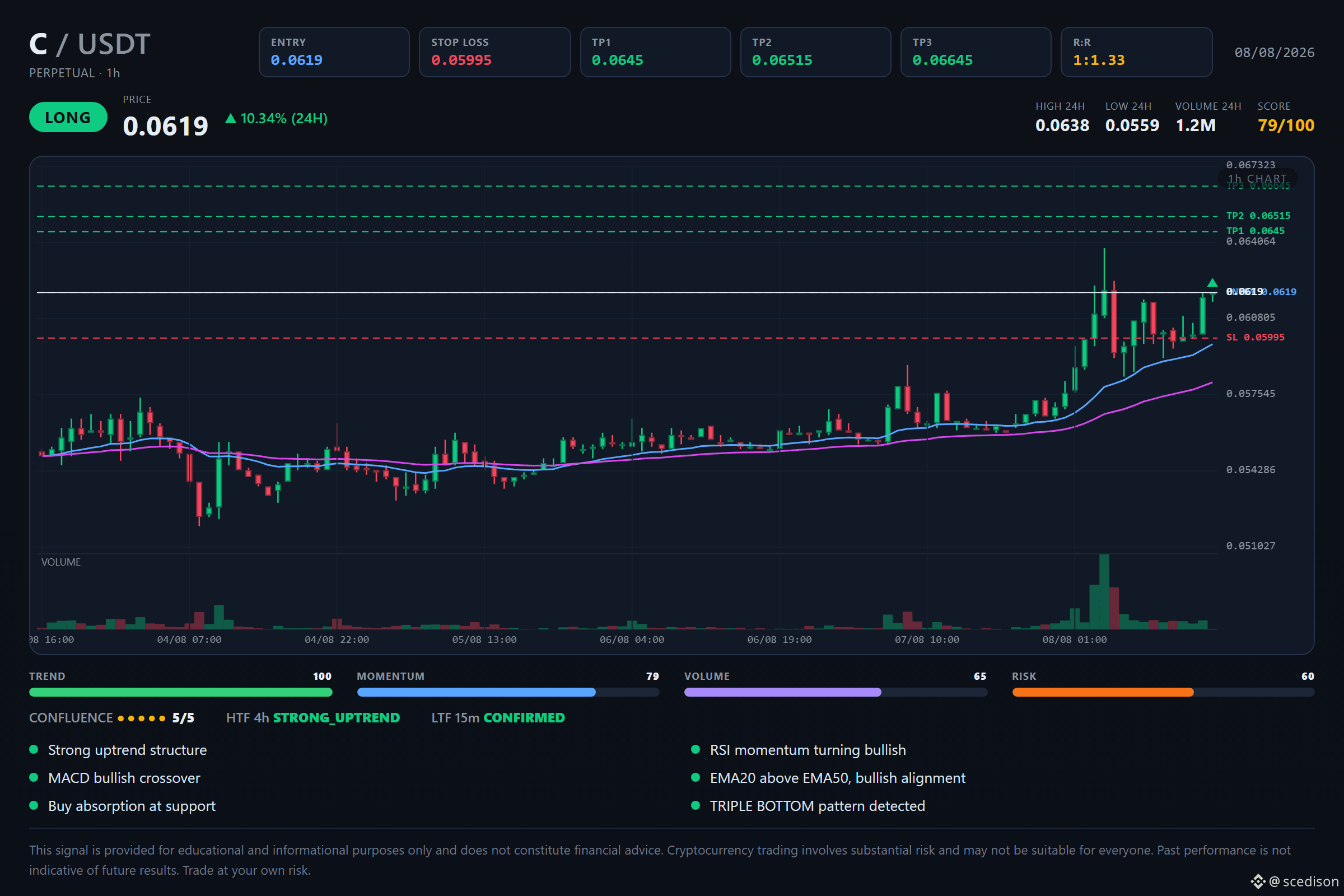The image size is (1344, 896).
Task: Click the CONFLUENCE 5/5 rating
Action: pos(112,718)
